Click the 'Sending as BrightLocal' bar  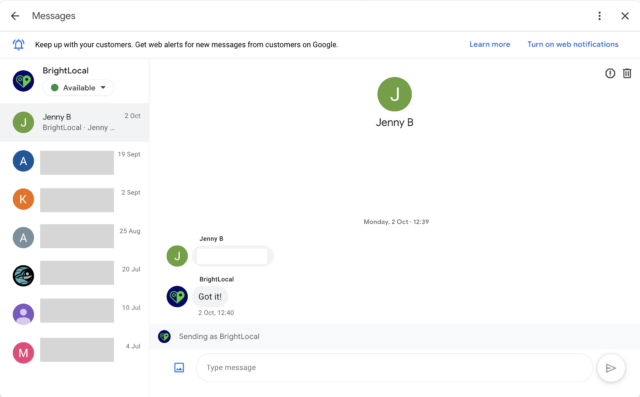pos(394,337)
